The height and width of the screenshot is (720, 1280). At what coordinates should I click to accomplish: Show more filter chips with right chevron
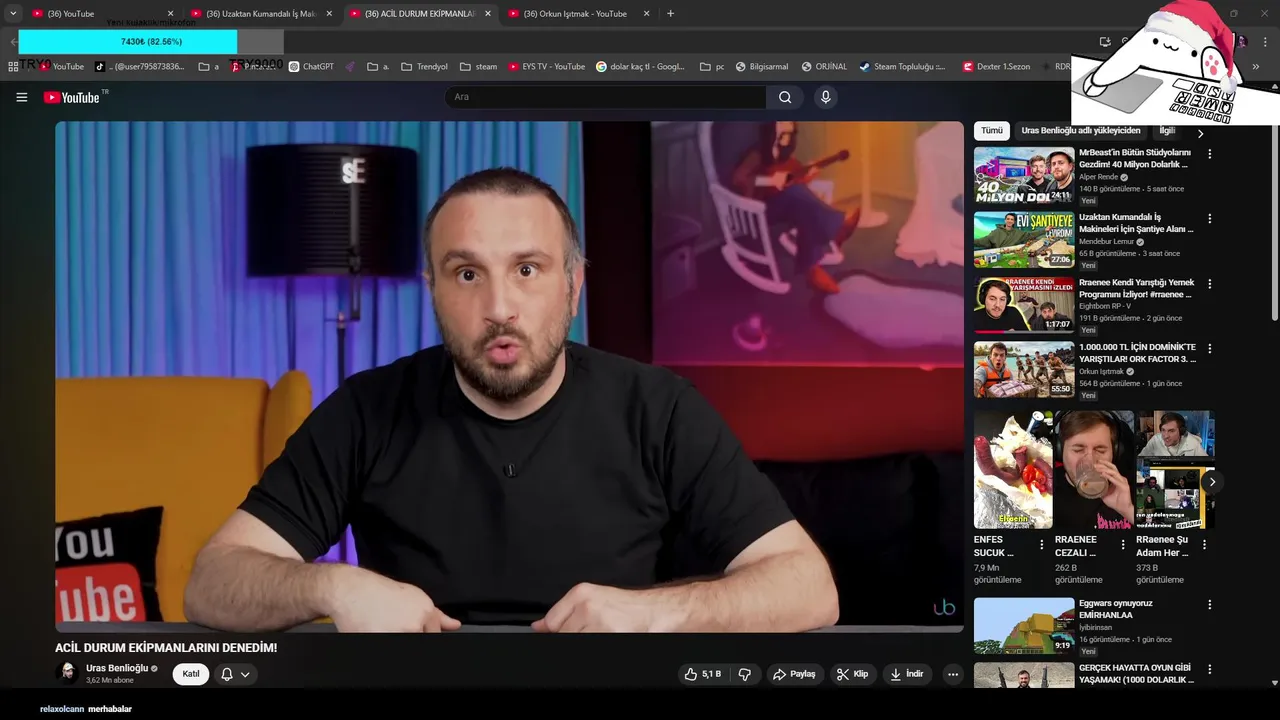[x=1200, y=133]
